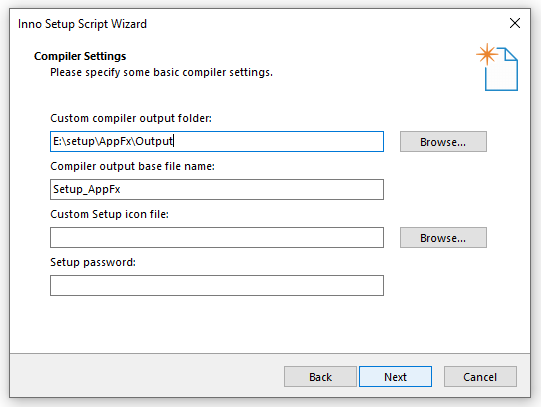Click the 'Setup password:' label
541x407 pixels.
click(x=93, y=262)
